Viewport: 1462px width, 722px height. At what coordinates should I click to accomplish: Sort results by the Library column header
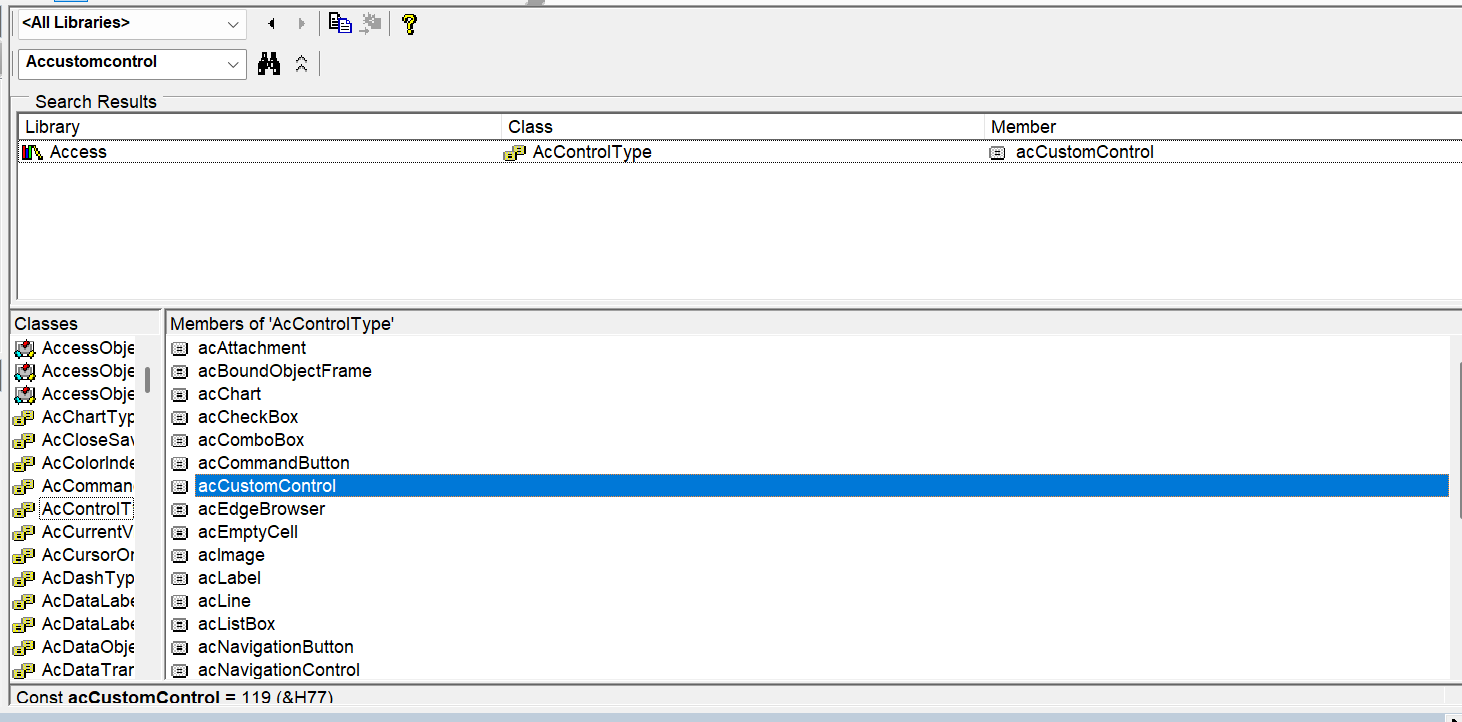pyautogui.click(x=260, y=127)
